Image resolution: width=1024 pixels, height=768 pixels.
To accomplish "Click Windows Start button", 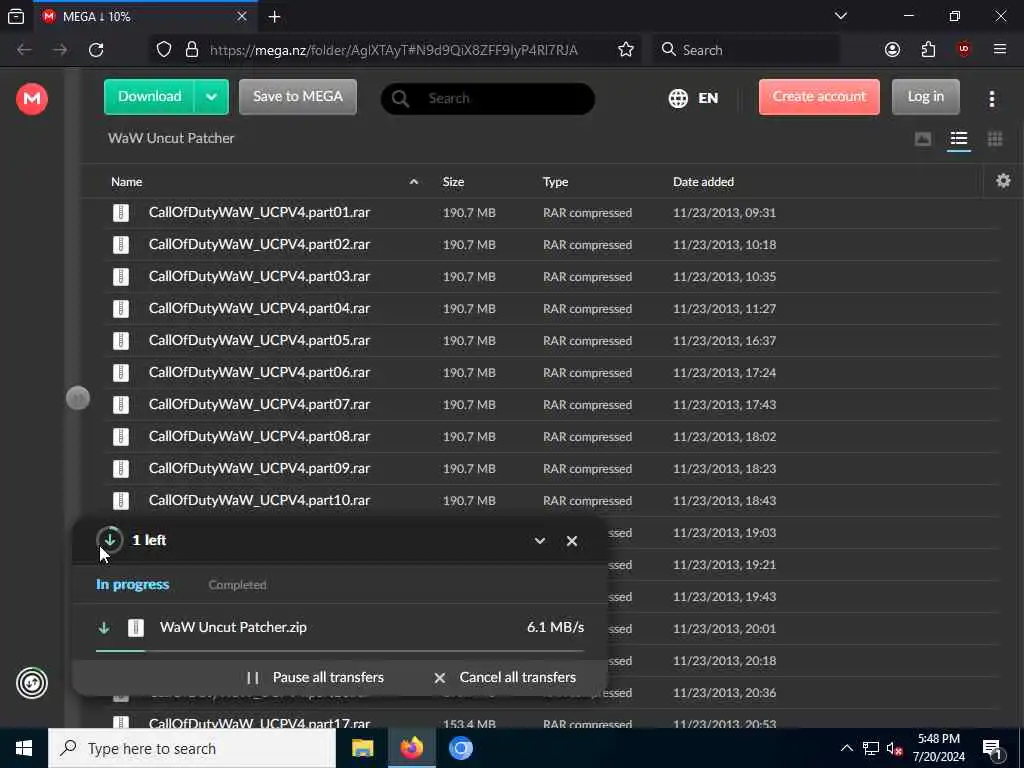I will point(24,748).
